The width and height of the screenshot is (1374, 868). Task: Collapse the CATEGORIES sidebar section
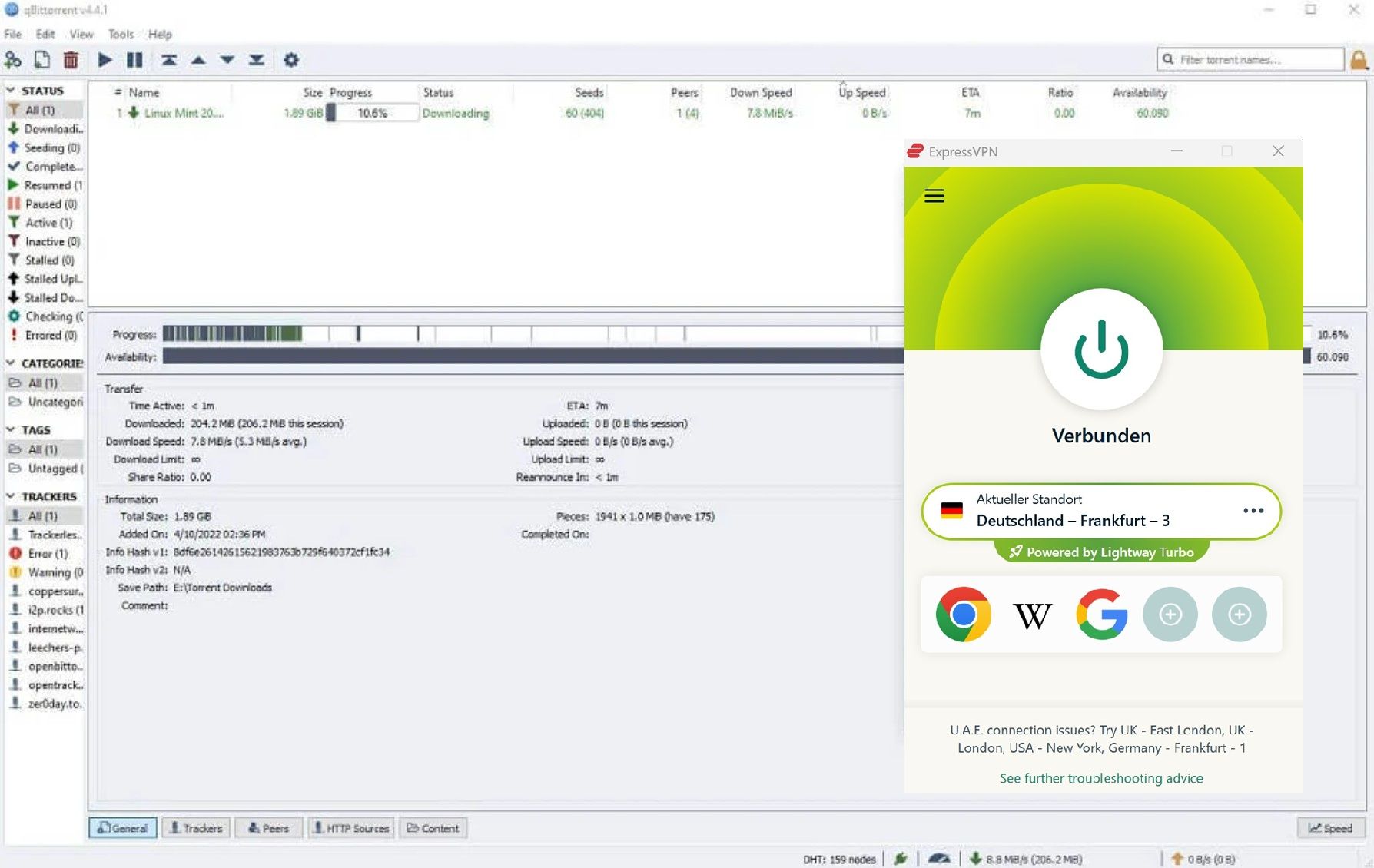tap(11, 363)
